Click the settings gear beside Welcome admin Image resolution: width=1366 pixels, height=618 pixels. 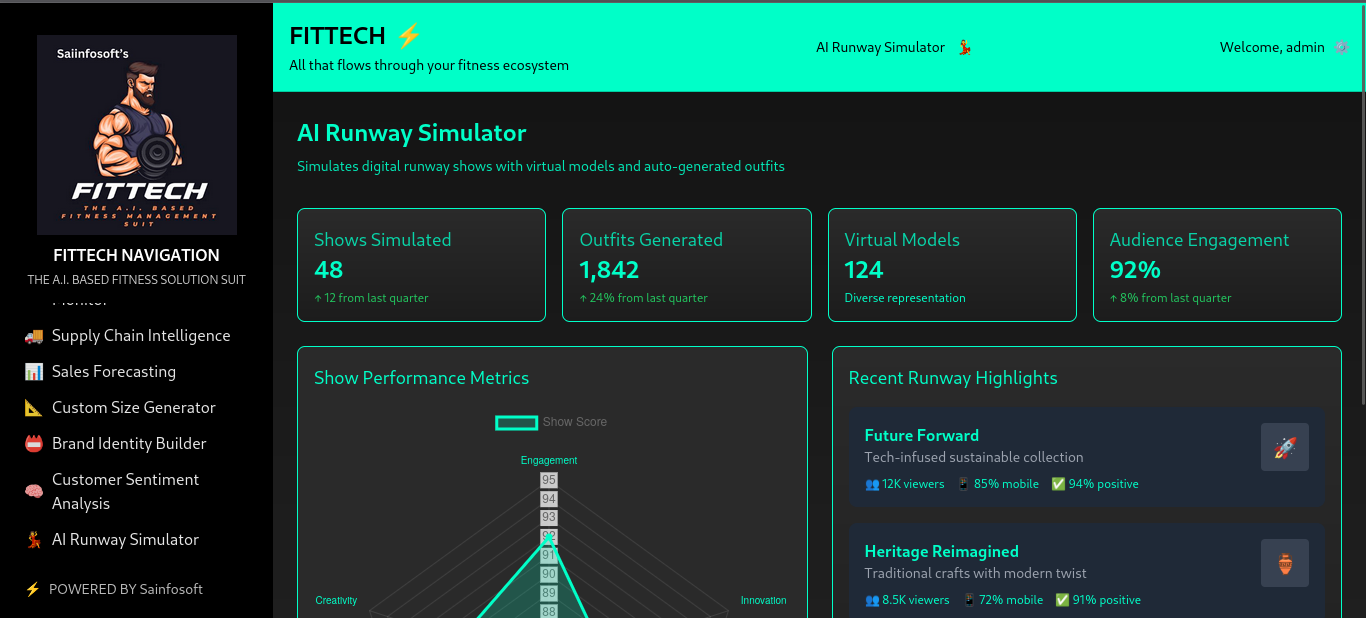coord(1342,47)
